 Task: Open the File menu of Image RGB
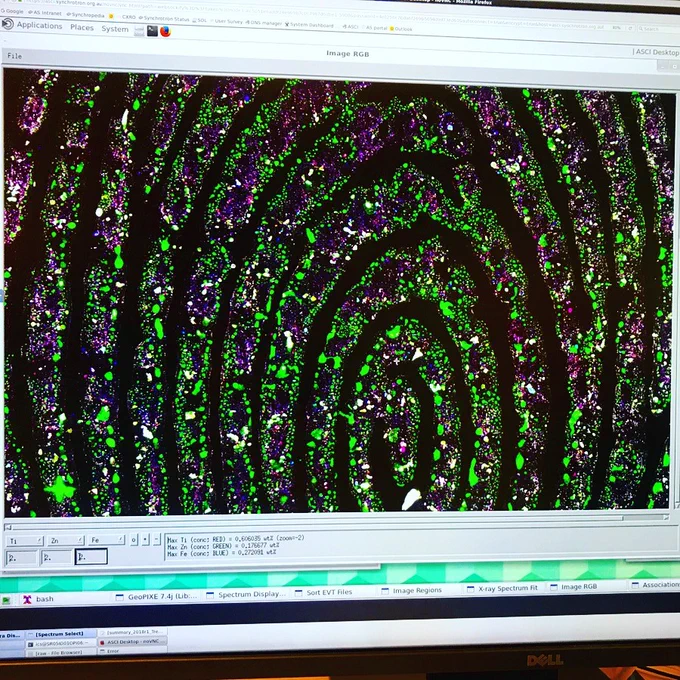[x=14, y=56]
